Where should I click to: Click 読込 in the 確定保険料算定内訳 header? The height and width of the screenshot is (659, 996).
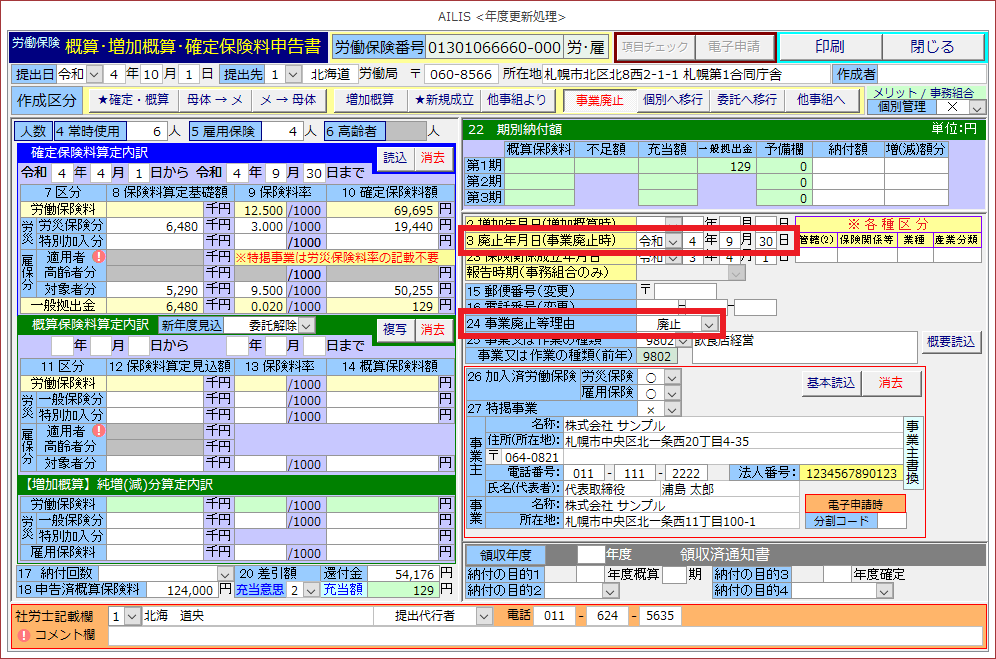394,157
